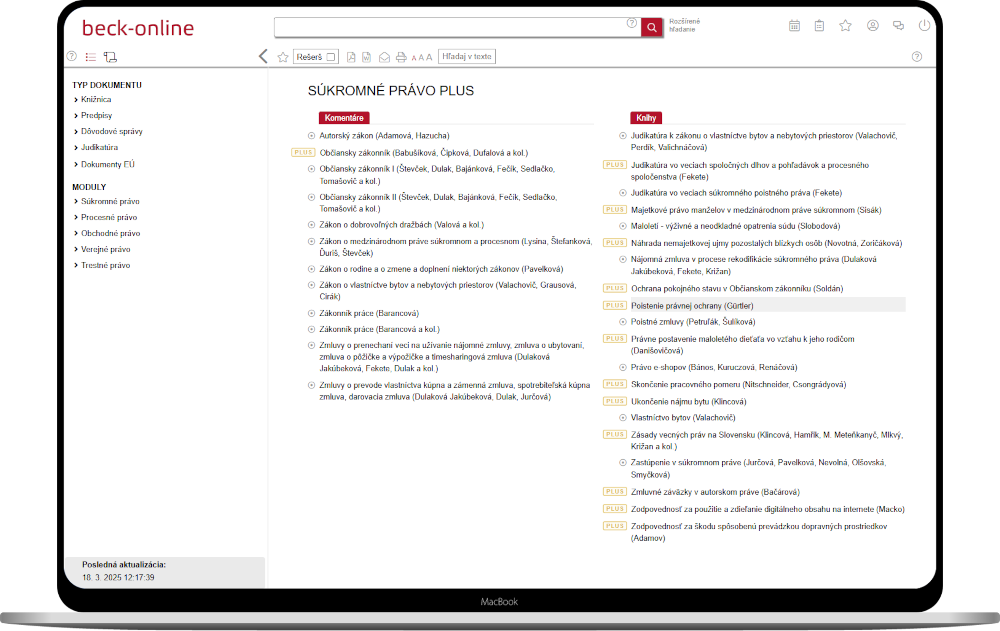Expand the Predpisy item
The height and width of the screenshot is (631, 1000).
(96, 115)
